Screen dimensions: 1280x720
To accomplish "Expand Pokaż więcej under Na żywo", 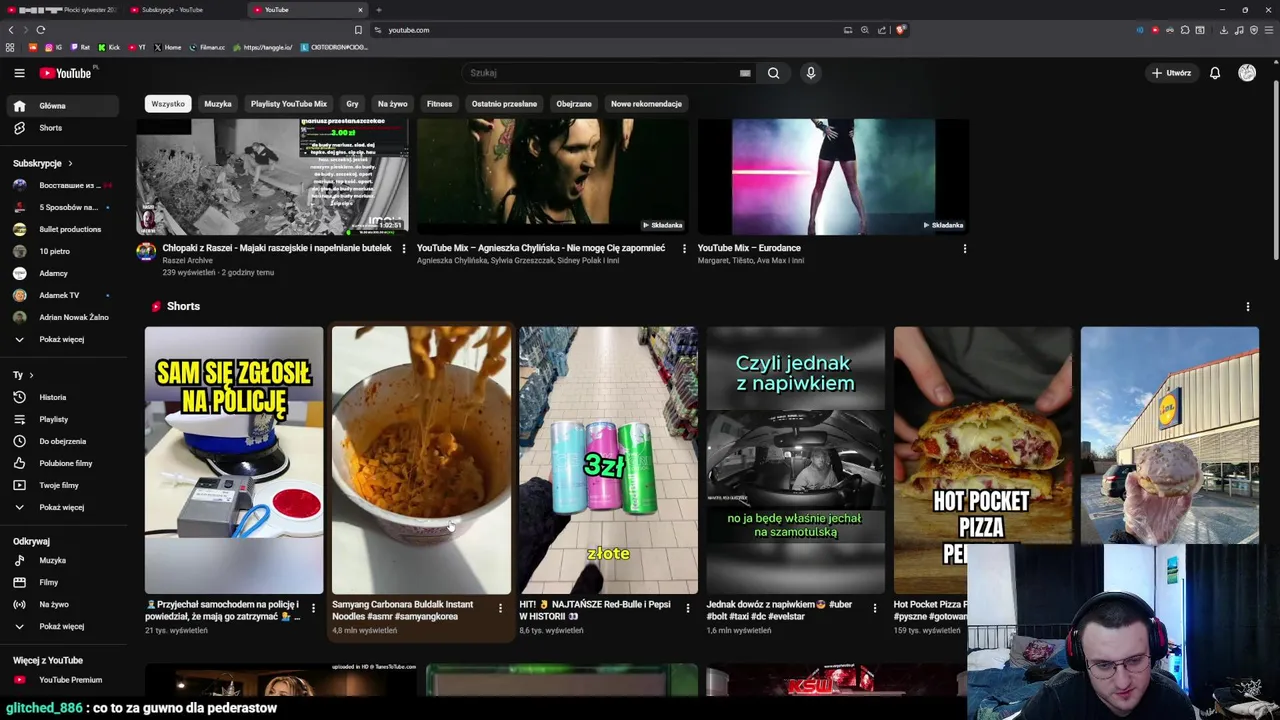I will [x=61, y=626].
